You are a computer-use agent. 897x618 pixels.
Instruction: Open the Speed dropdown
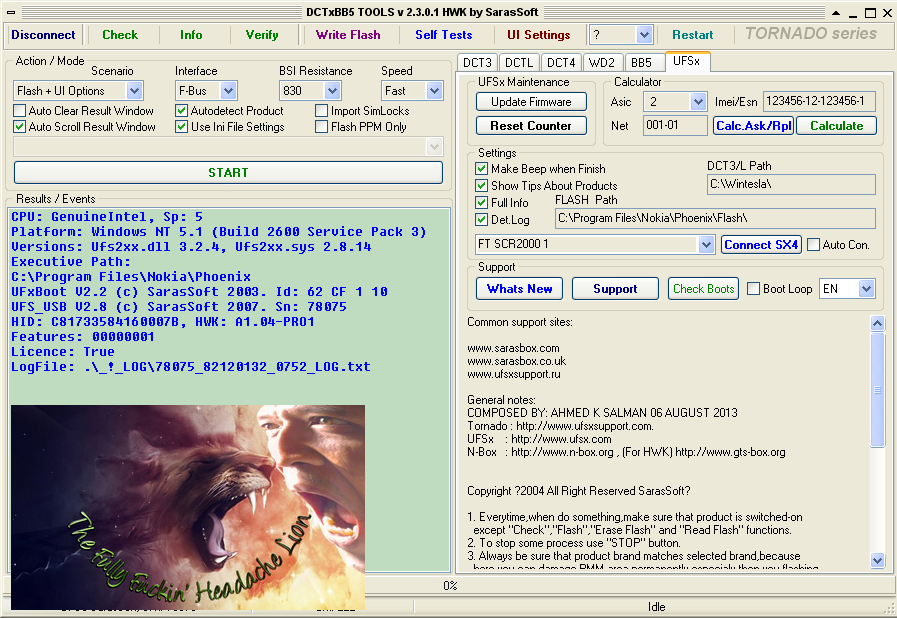pyautogui.click(x=434, y=90)
